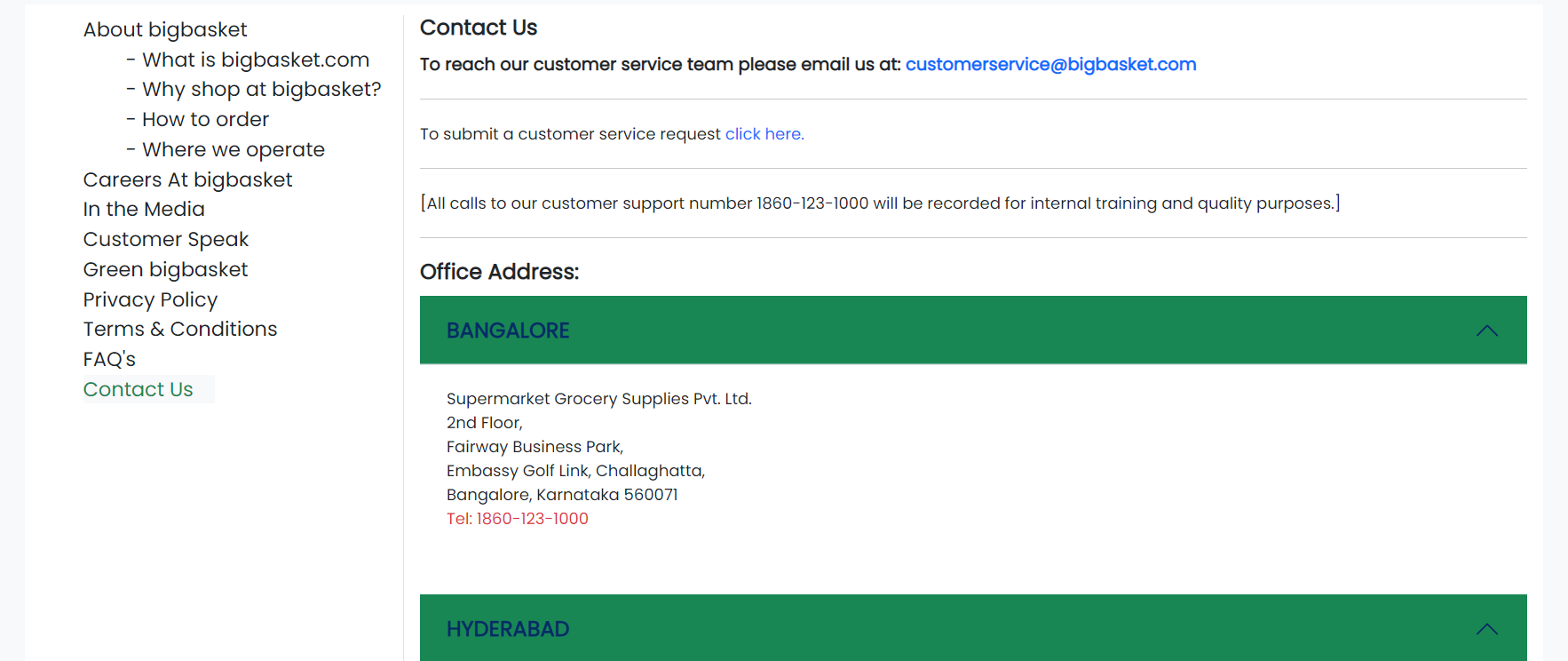View Terms & Conditions
Image resolution: width=1568 pixels, height=661 pixels.
tap(180, 329)
